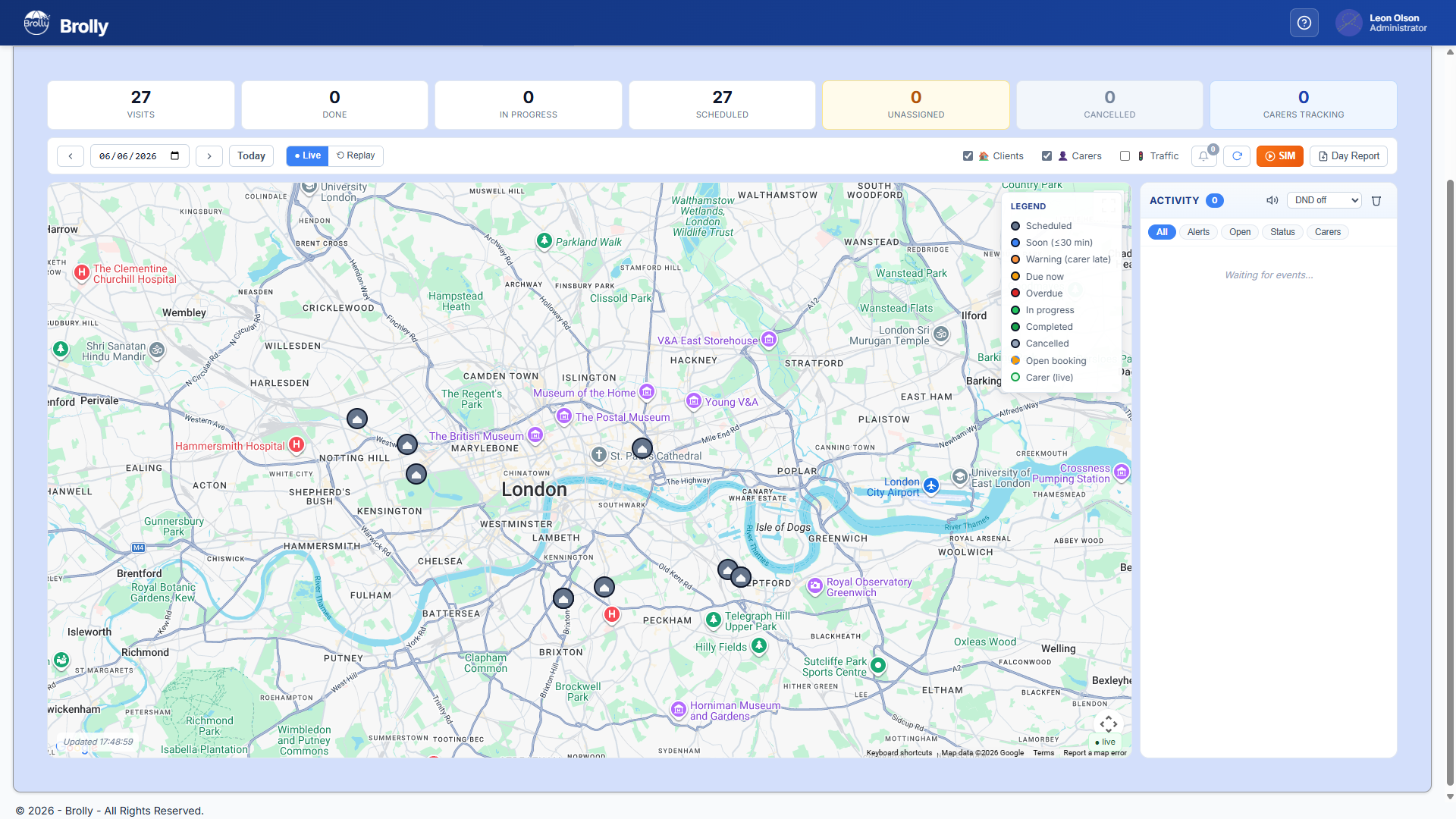Open map camera controls icon

click(x=1108, y=723)
